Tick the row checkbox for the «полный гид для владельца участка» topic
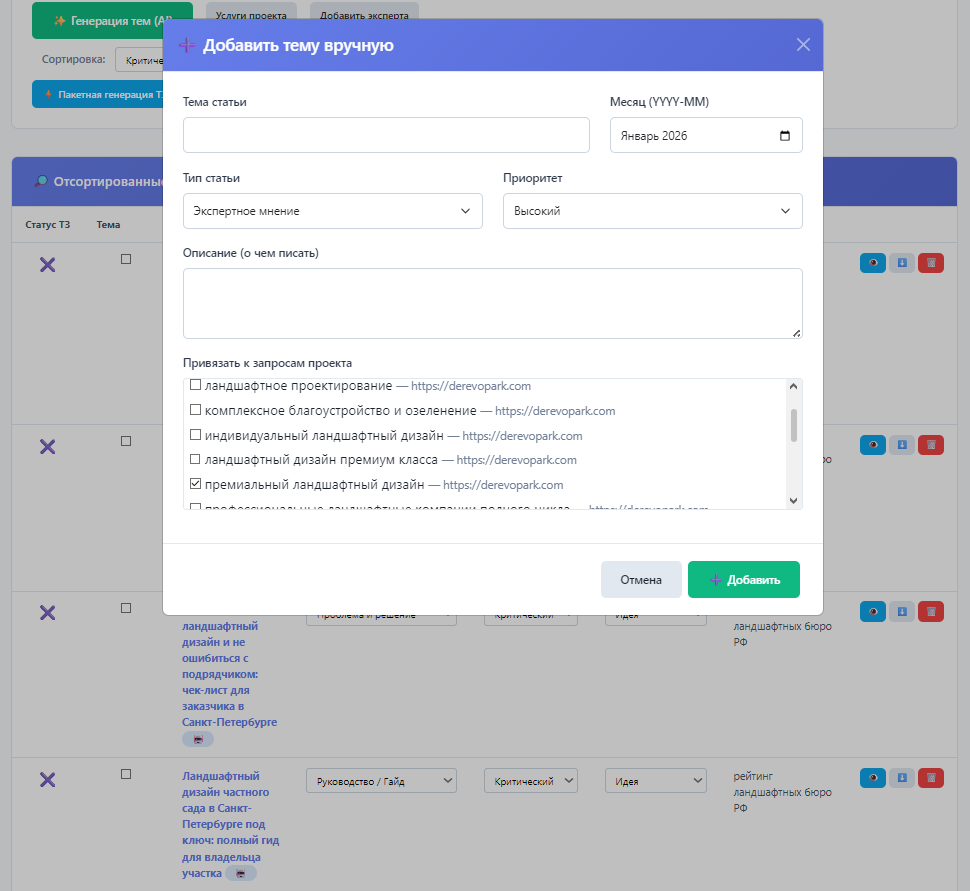970x891 pixels. point(126,774)
